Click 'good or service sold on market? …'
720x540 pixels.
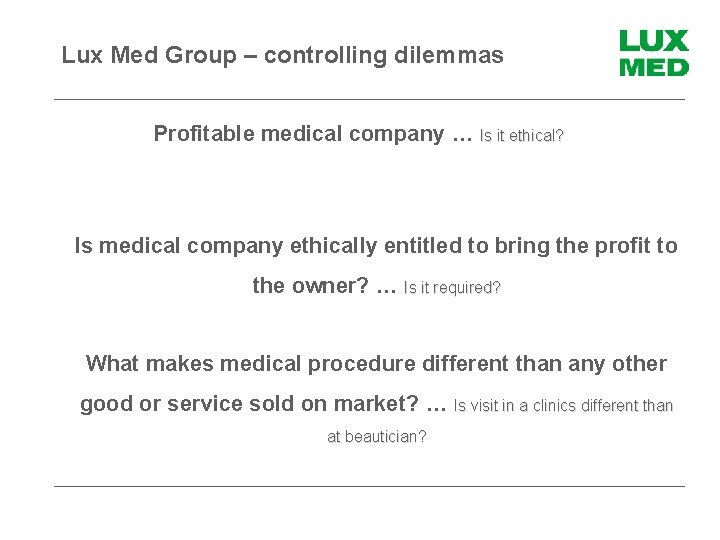pyautogui.click(x=262, y=404)
